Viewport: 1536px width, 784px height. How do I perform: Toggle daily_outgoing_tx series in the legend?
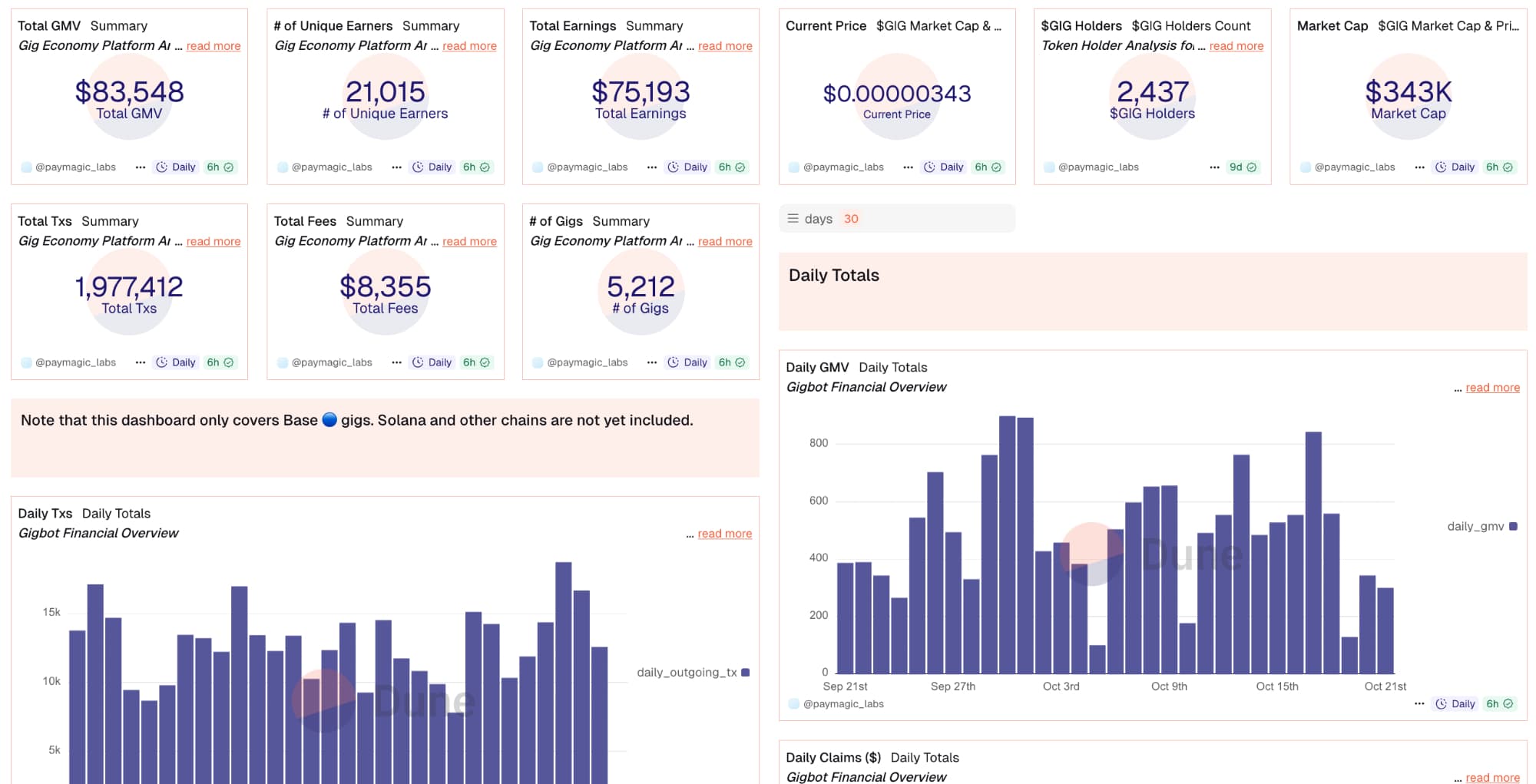[693, 673]
